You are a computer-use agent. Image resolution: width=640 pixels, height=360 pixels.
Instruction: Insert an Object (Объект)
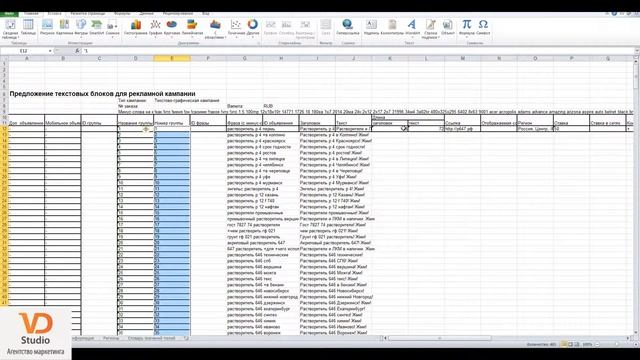pos(448,27)
